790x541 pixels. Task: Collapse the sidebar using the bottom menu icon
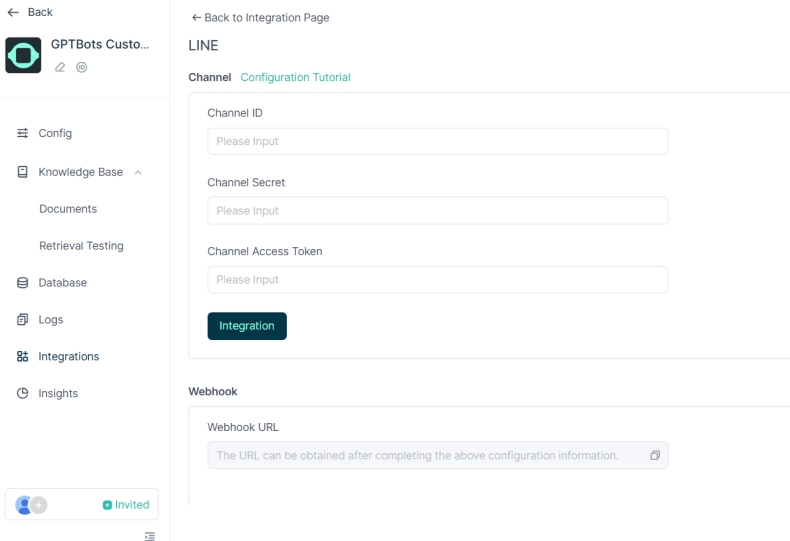click(x=150, y=536)
